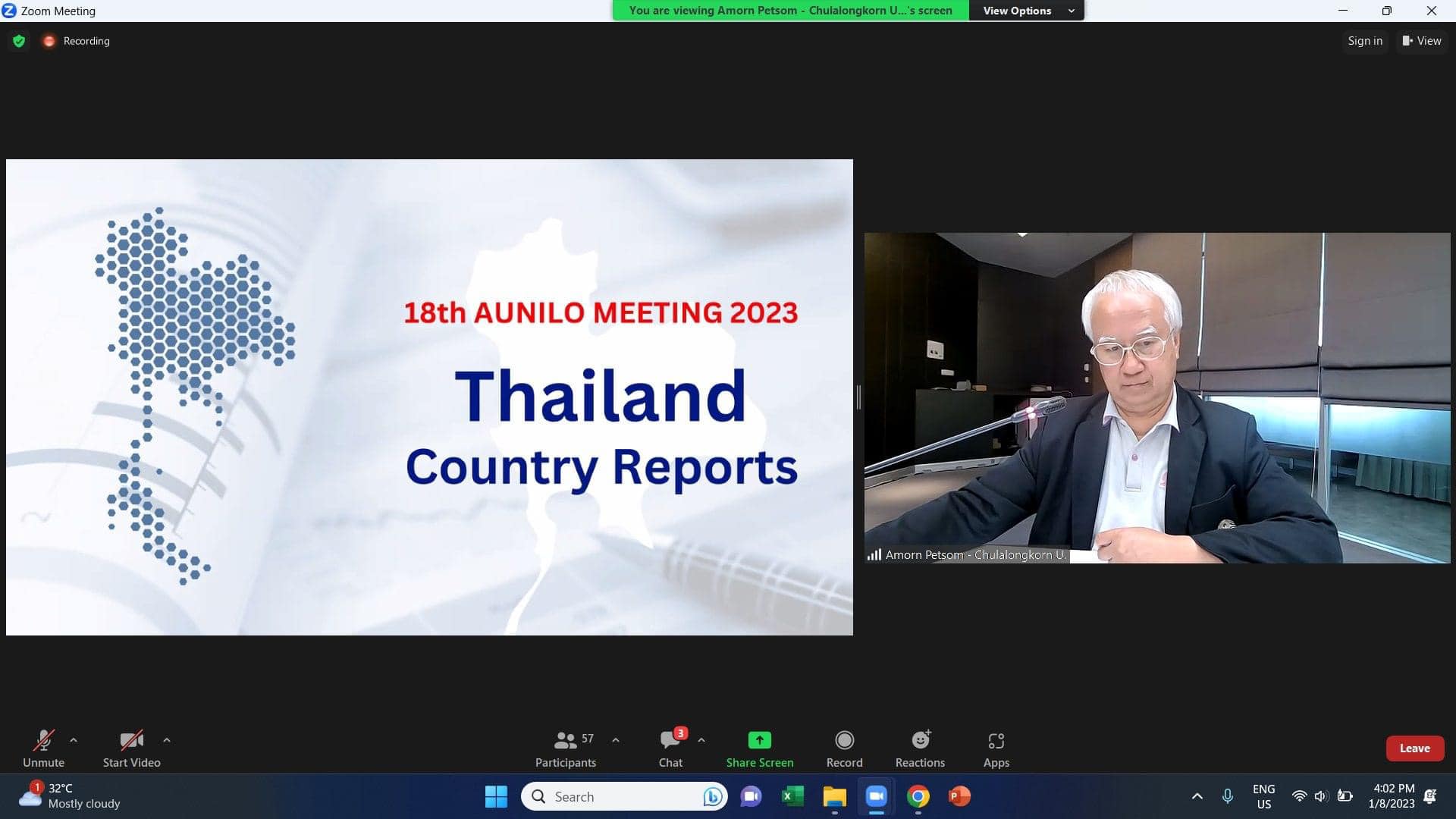This screenshot has width=1456, height=819.
Task: Click the divider handle between slide and video
Action: tap(858, 397)
